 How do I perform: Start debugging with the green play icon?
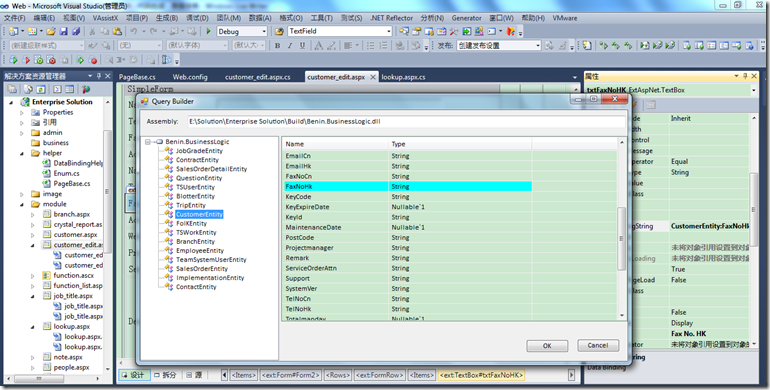point(208,31)
